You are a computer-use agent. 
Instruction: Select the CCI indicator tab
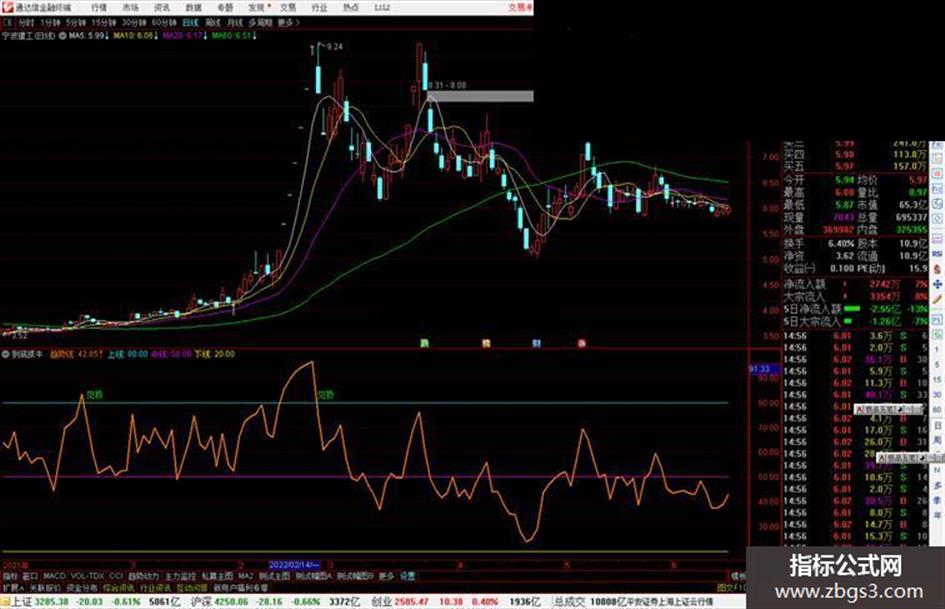(x=116, y=576)
